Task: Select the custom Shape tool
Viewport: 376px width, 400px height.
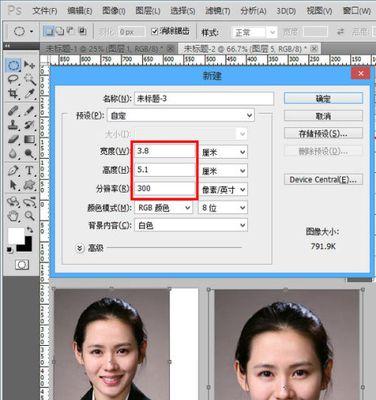Action: coord(30,185)
